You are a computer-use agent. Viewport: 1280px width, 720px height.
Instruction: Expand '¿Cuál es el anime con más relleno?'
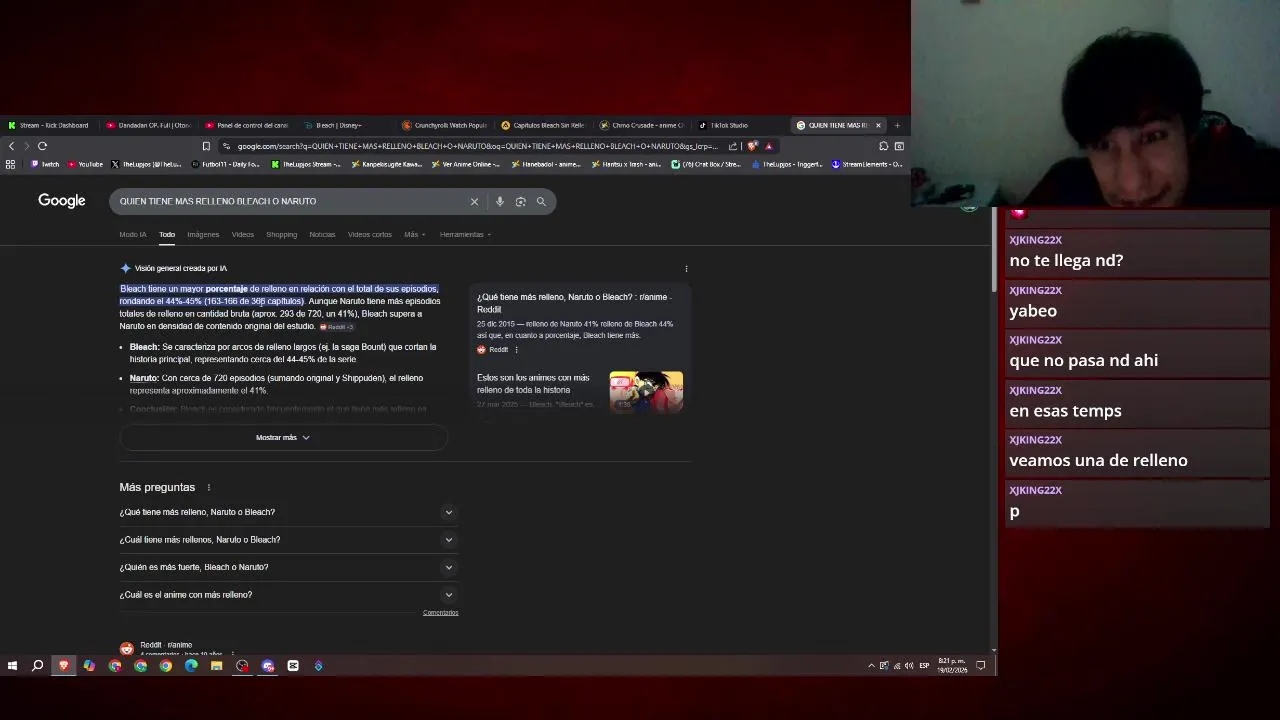click(x=288, y=595)
